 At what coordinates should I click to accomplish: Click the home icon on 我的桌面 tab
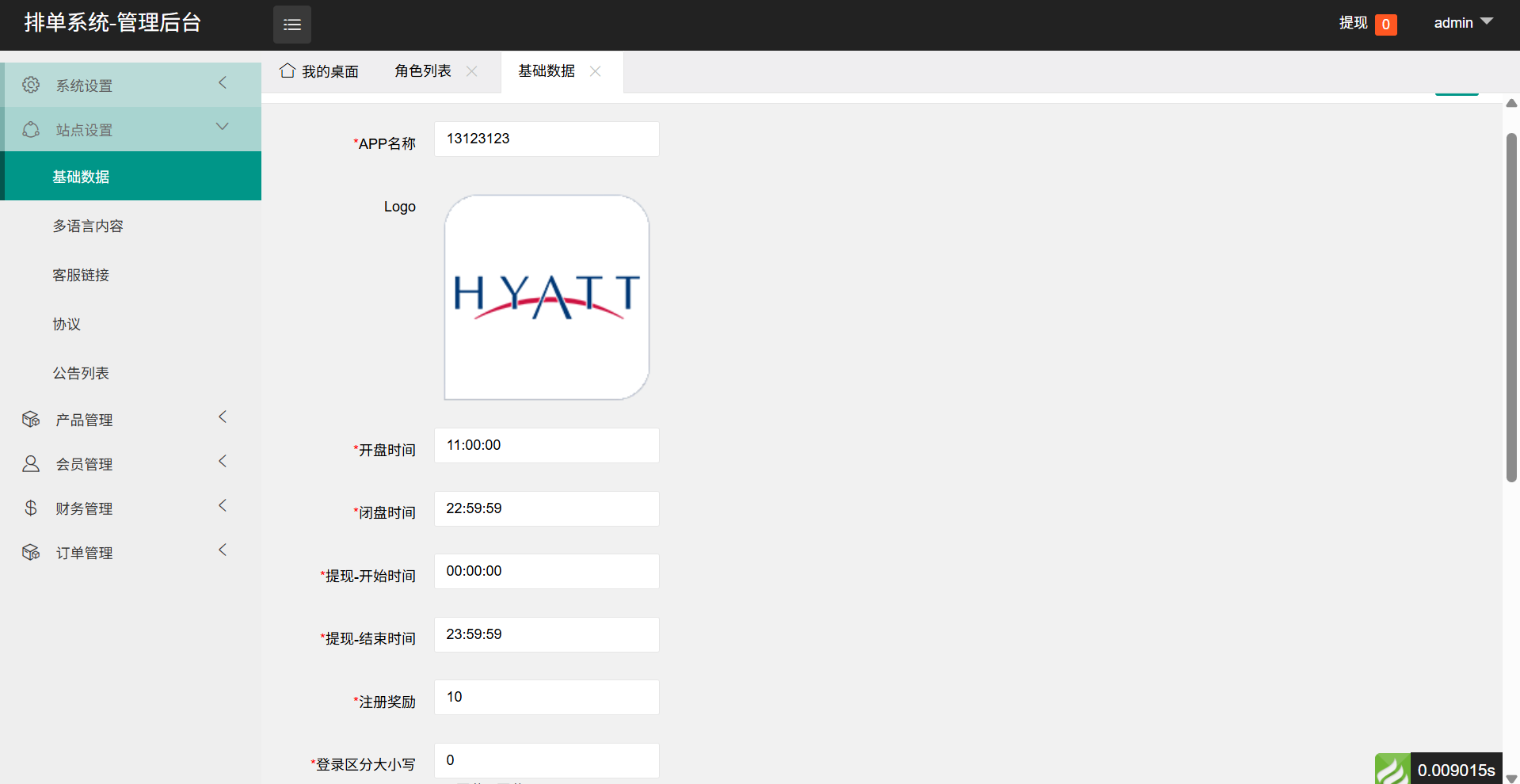point(288,70)
